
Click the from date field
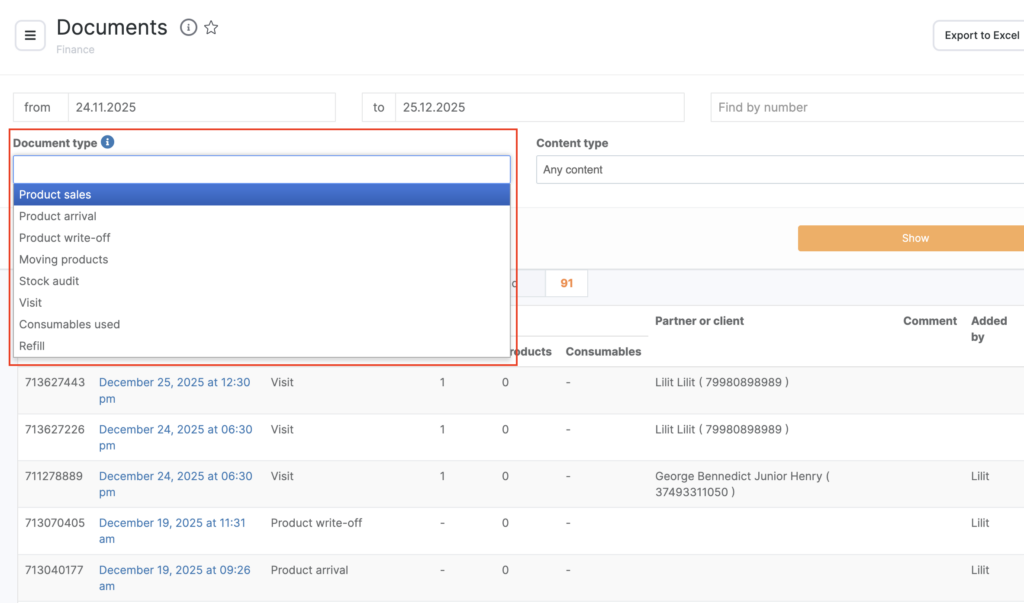pyautogui.click(x=200, y=107)
